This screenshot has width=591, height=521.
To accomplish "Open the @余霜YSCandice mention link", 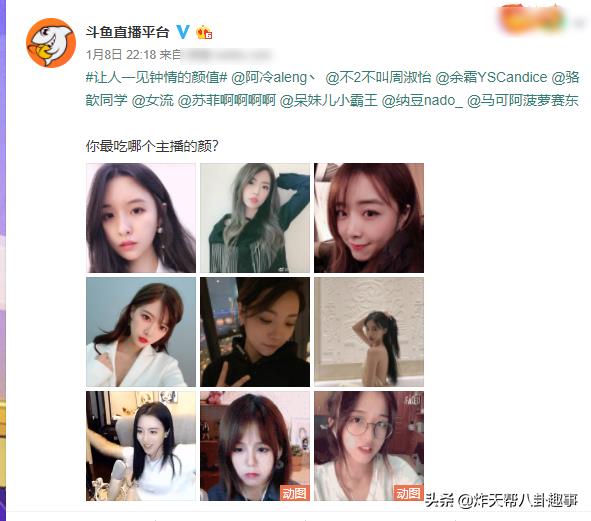I will click(x=491, y=77).
